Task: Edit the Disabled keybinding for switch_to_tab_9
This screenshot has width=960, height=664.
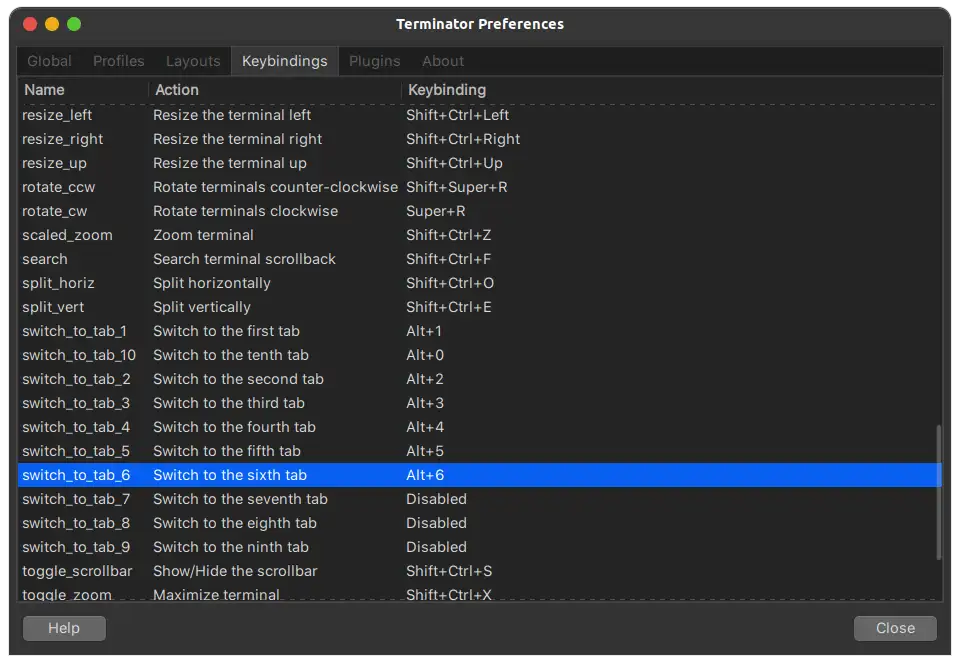Action: pyautogui.click(x=436, y=547)
